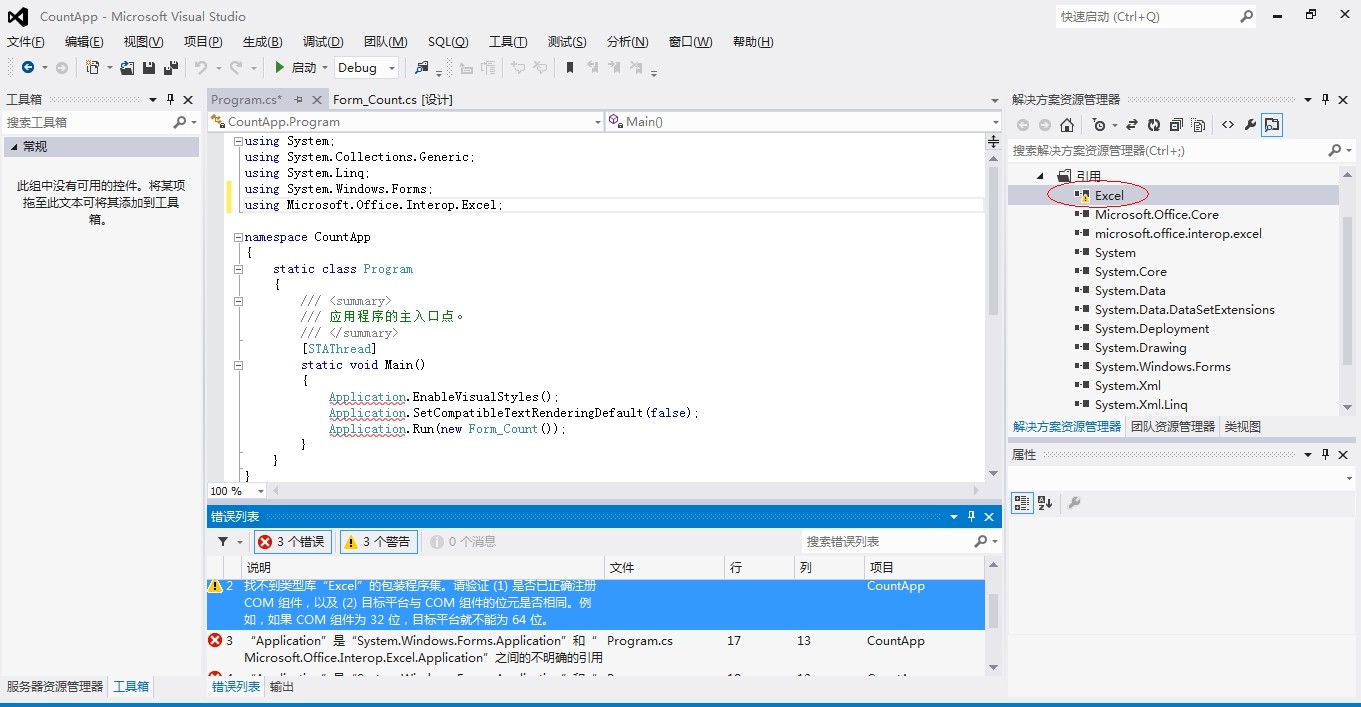Switch to the 类视图 tab
Viewport: 1361px width, 707px height.
[x=1243, y=426]
